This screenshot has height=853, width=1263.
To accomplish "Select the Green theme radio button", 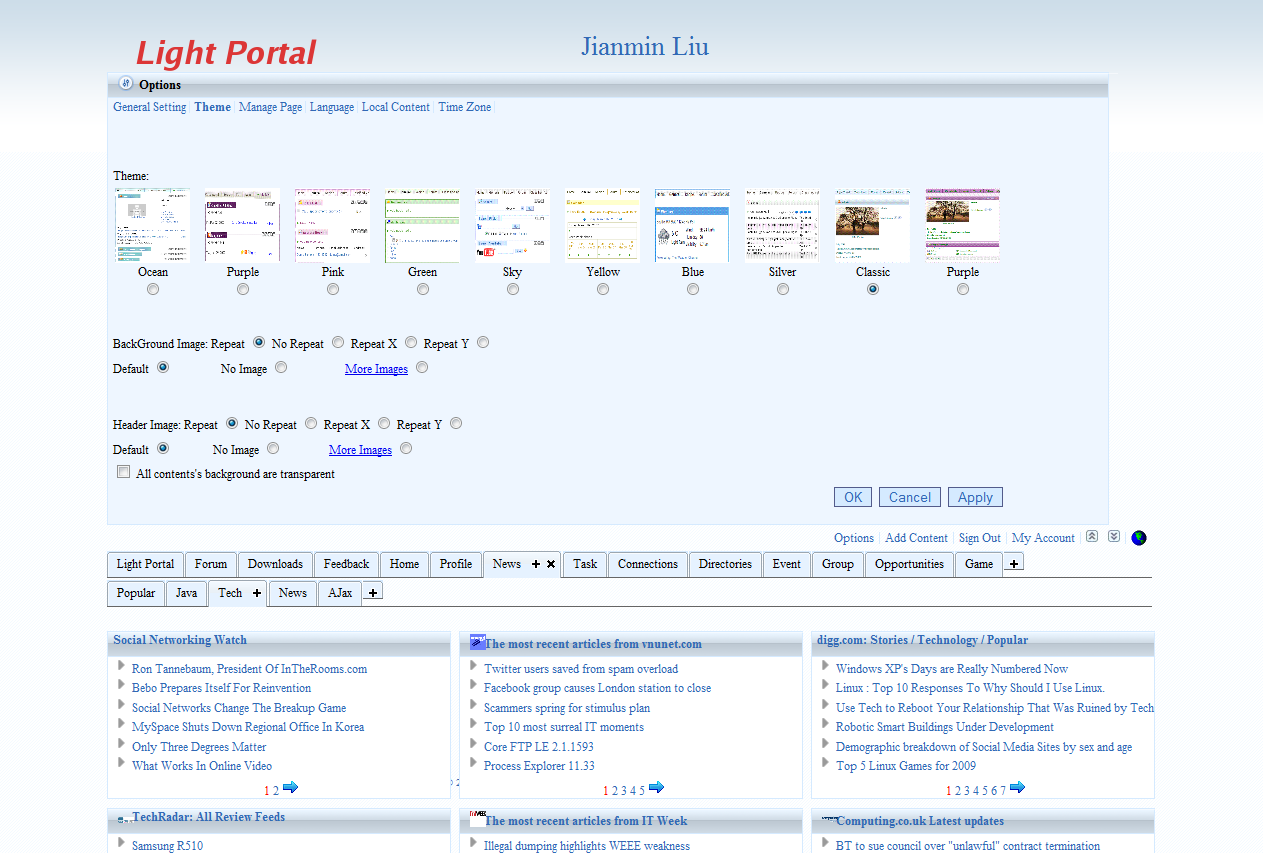I will pyautogui.click(x=423, y=289).
